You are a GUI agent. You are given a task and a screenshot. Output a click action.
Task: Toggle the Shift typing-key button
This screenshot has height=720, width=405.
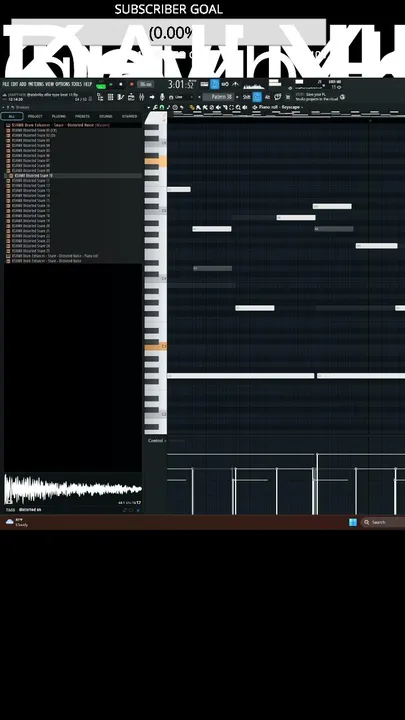pos(247,97)
